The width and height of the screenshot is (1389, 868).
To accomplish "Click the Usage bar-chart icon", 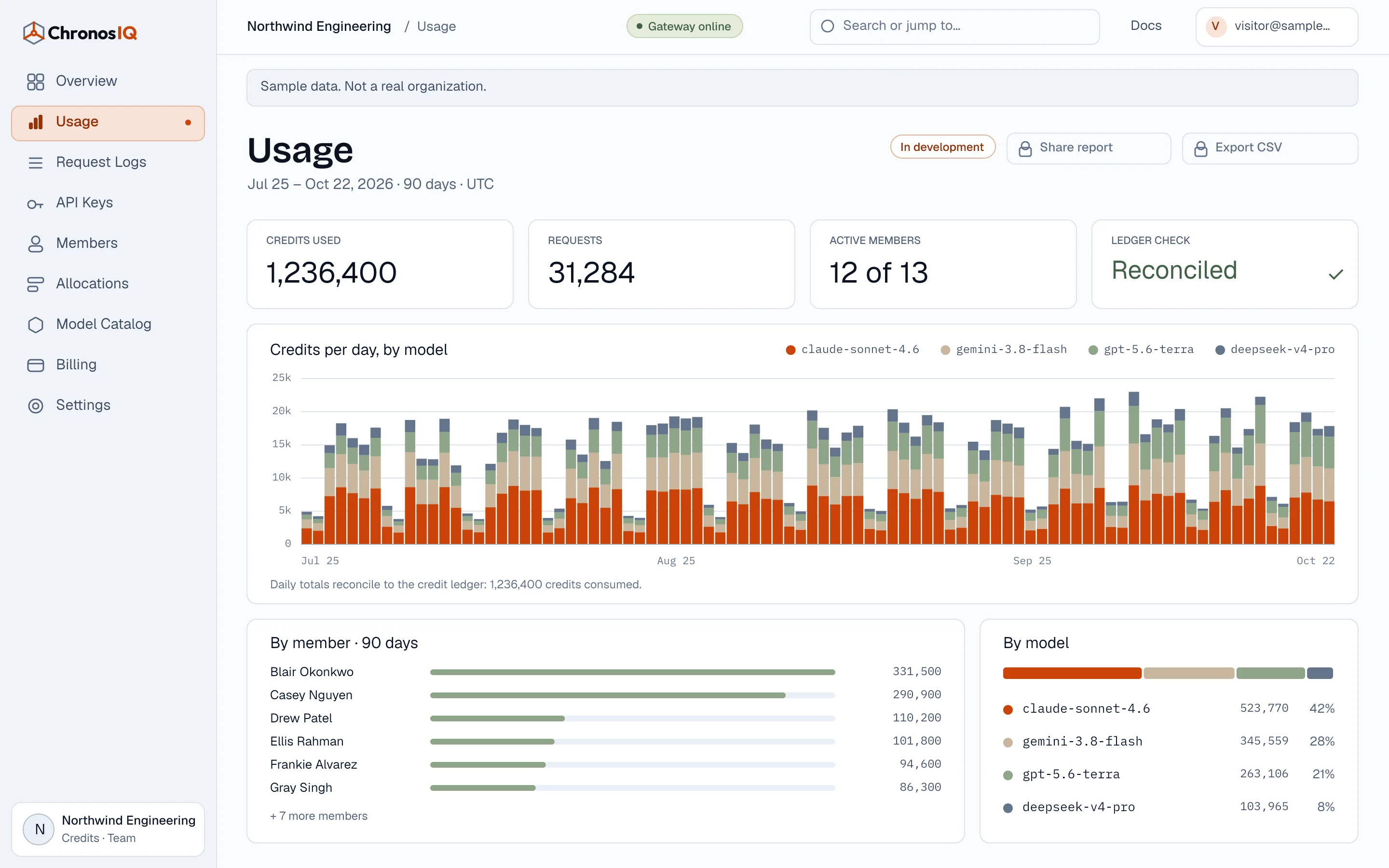I will point(36,122).
